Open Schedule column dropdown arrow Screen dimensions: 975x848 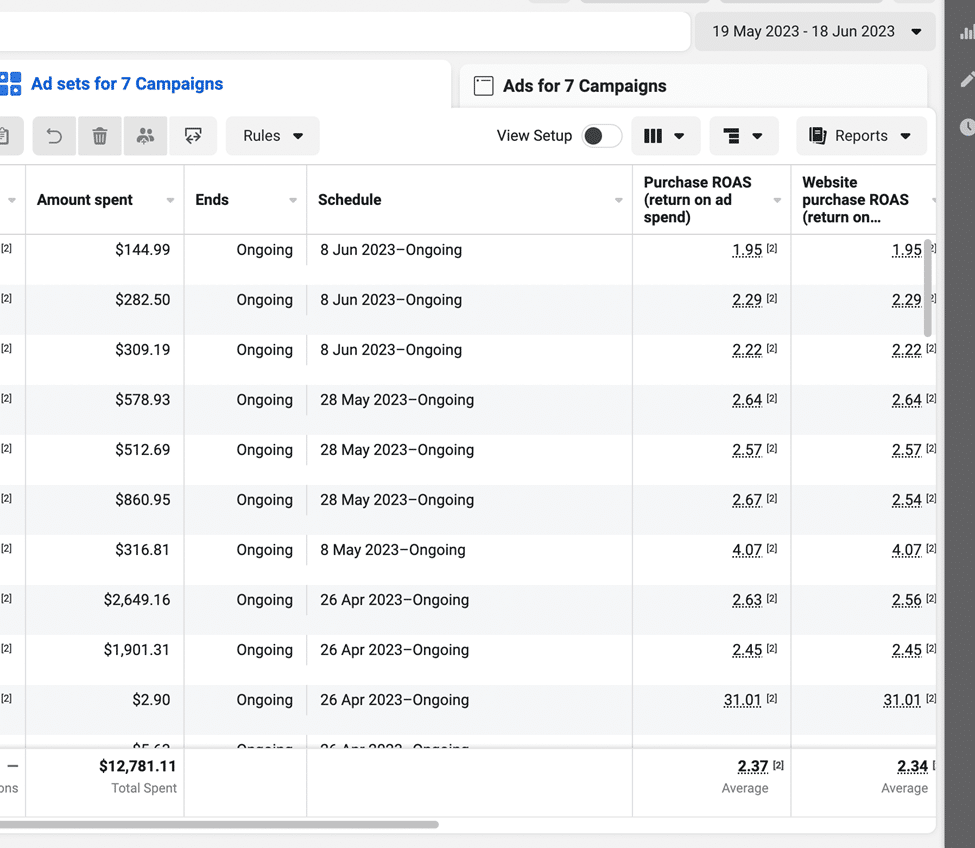[x=619, y=200]
